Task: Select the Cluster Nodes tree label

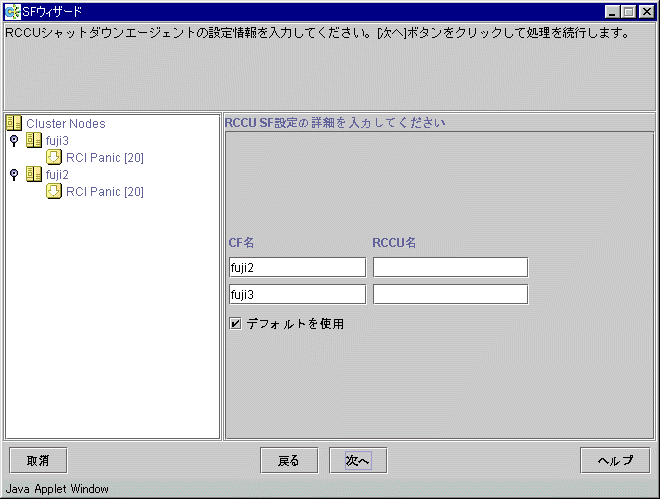Action: tap(66, 123)
